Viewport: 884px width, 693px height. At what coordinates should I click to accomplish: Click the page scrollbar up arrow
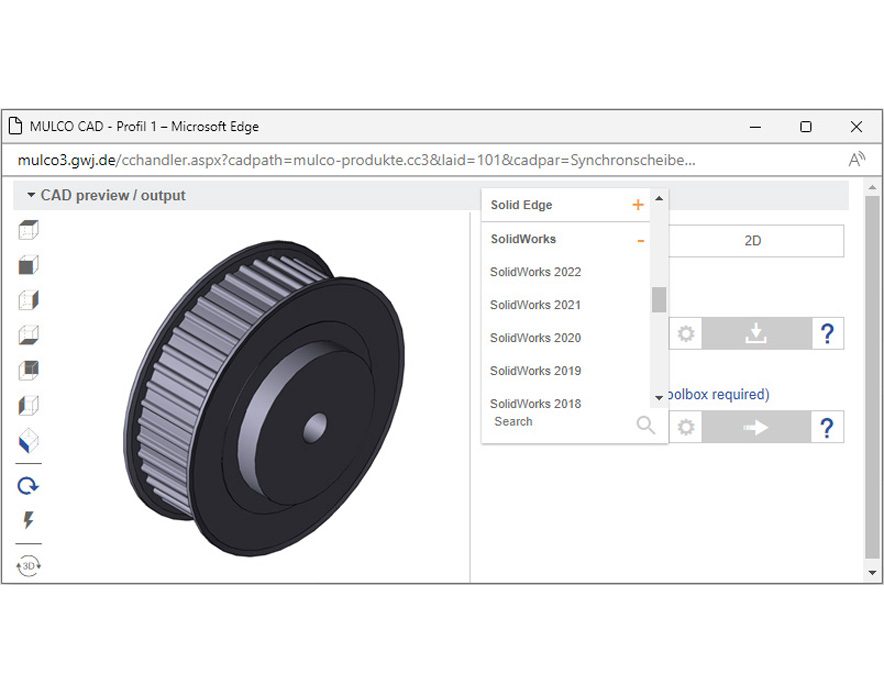872,187
